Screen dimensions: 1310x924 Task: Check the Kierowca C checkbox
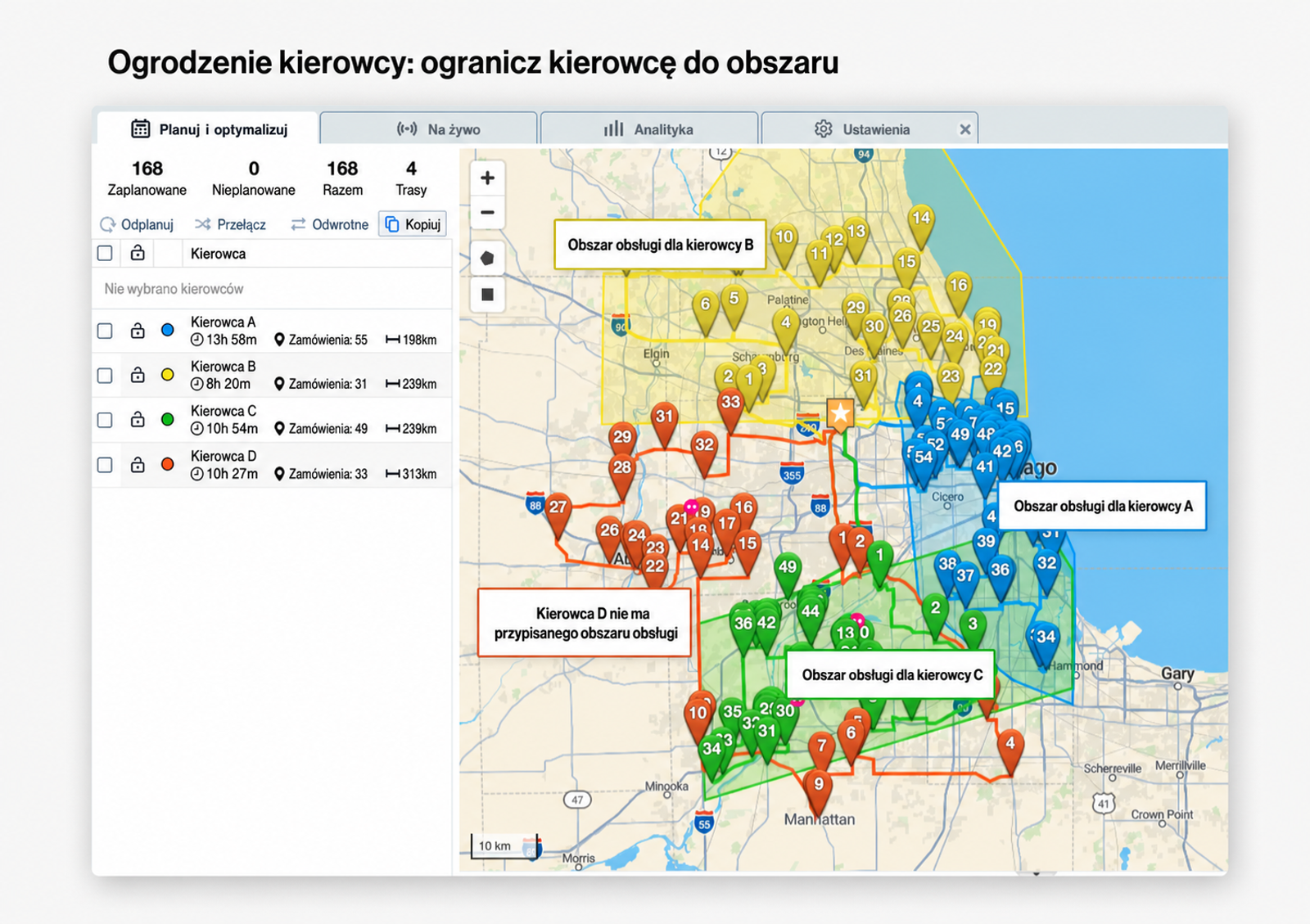click(105, 420)
